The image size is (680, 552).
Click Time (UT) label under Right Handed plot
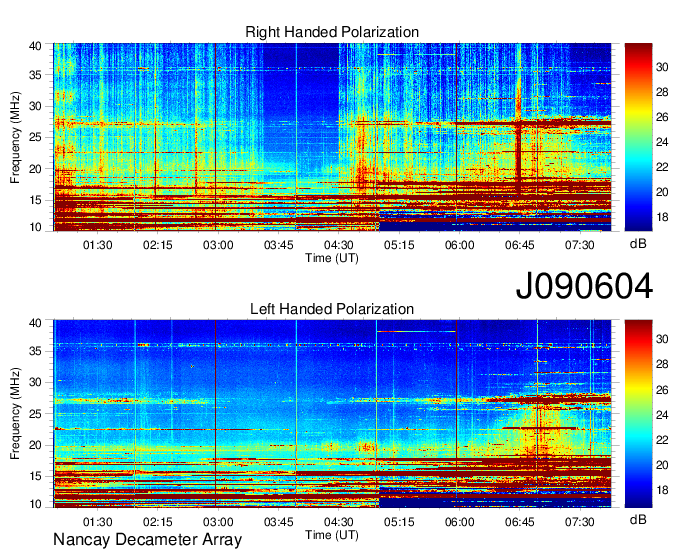332,258
